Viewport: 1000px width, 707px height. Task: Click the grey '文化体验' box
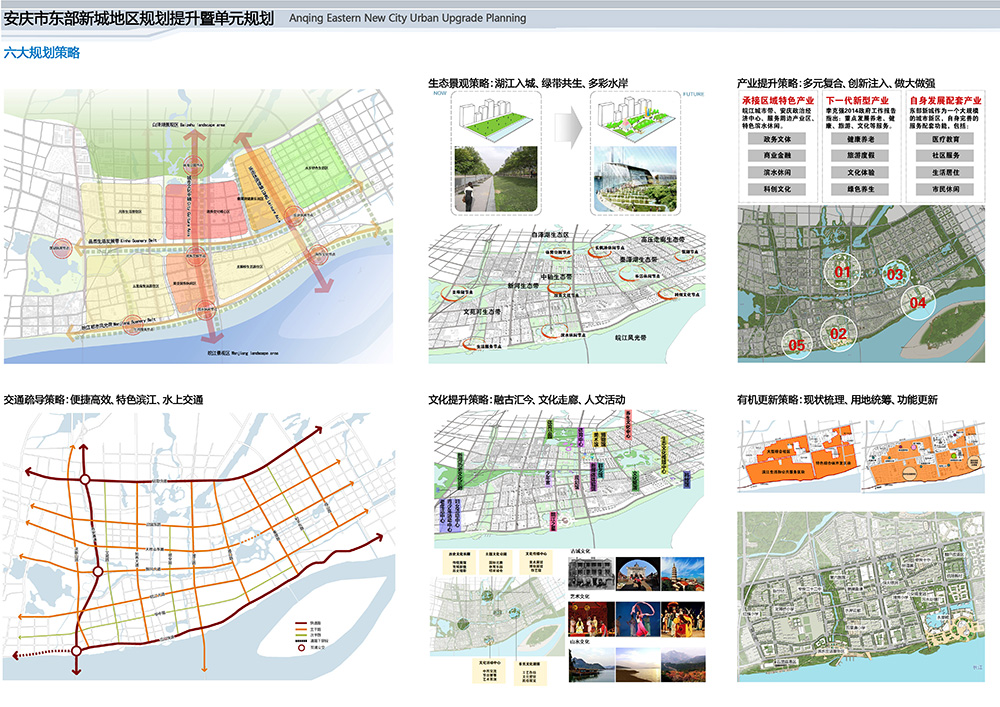pos(860,172)
